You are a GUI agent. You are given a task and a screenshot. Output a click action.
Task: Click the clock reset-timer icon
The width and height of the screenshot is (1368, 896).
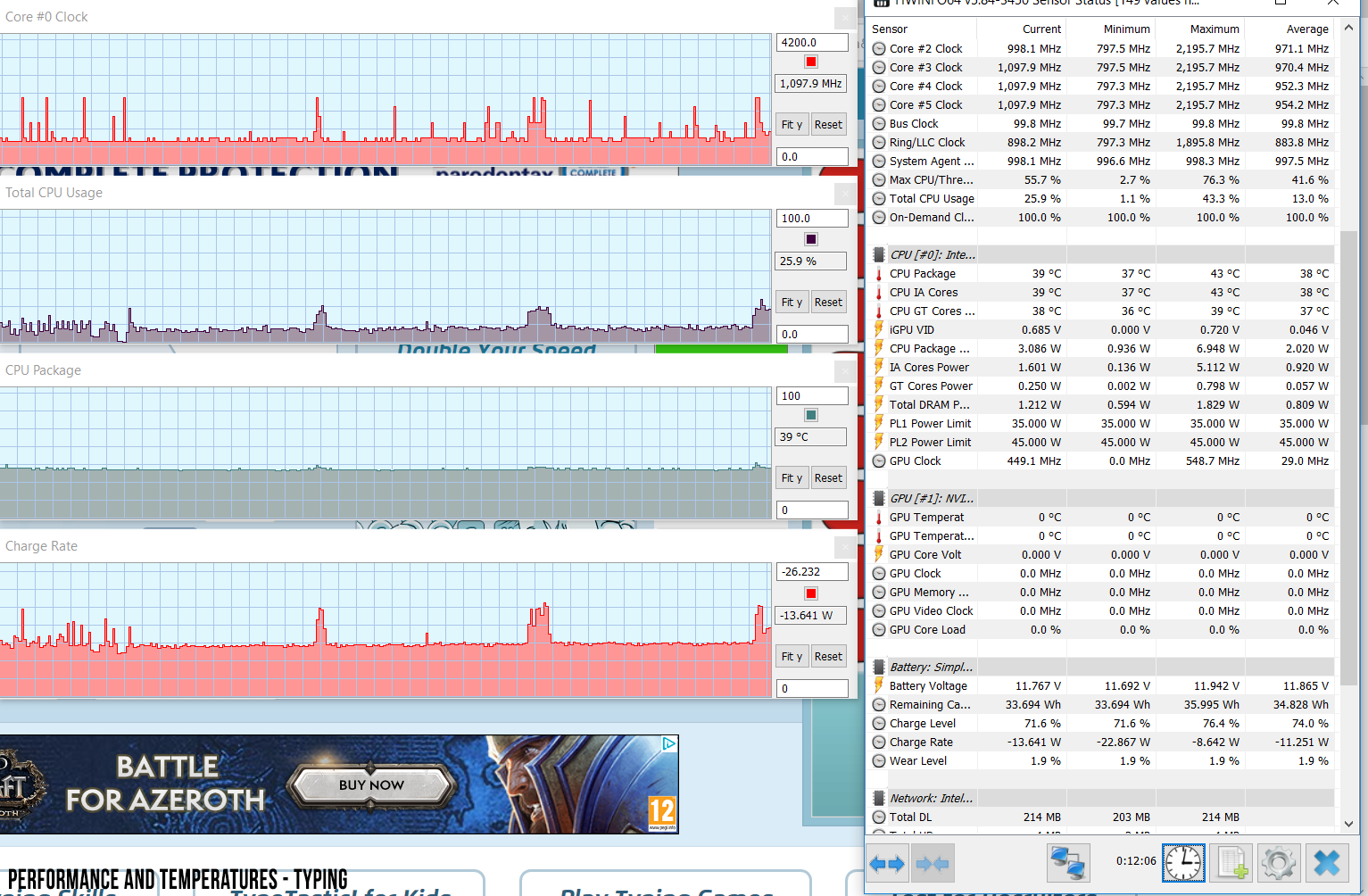click(1183, 863)
